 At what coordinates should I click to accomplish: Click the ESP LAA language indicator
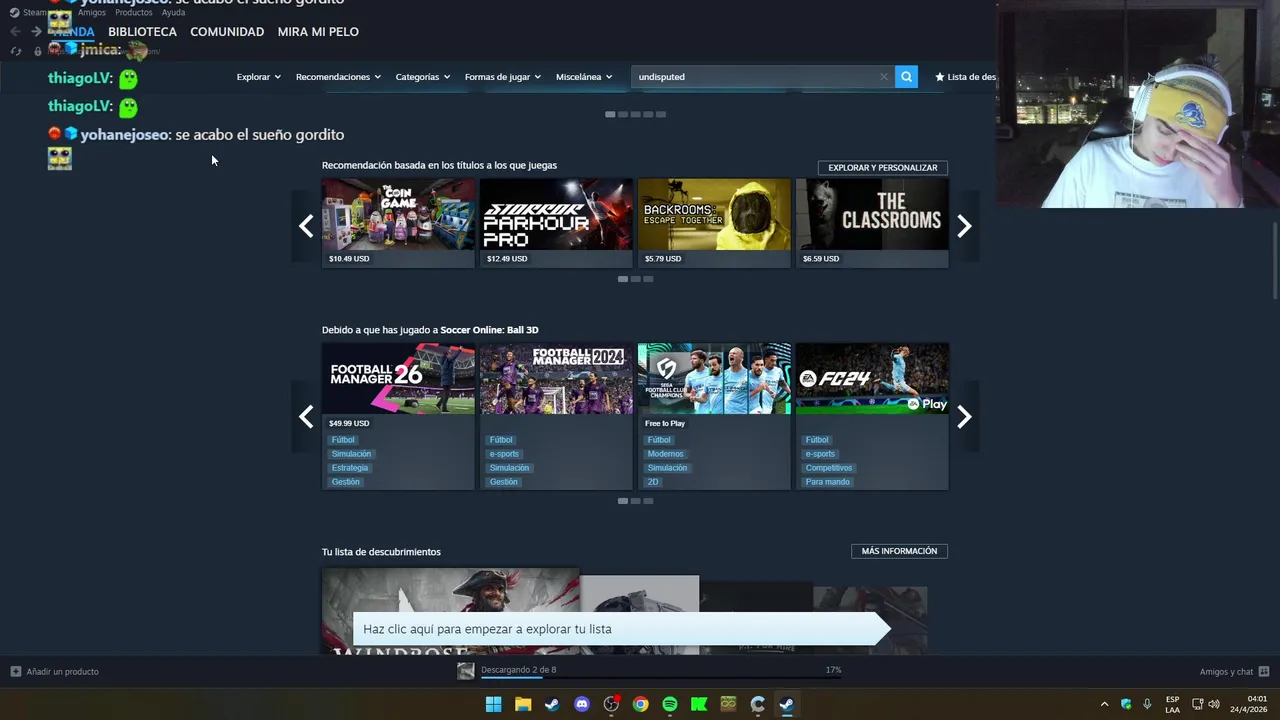(1172, 704)
